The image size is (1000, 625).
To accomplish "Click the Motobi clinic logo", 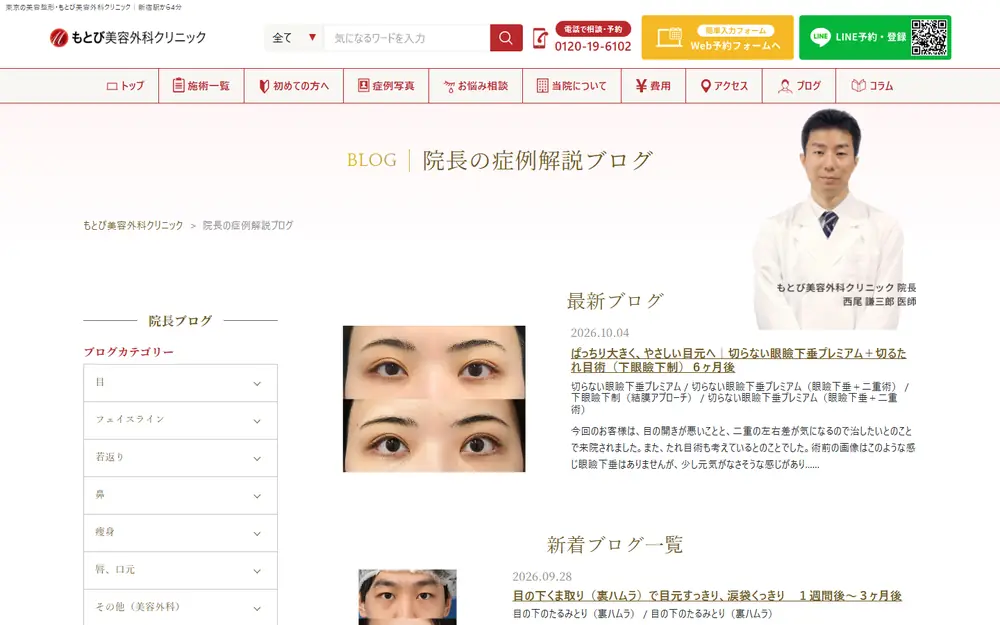I will pos(128,38).
